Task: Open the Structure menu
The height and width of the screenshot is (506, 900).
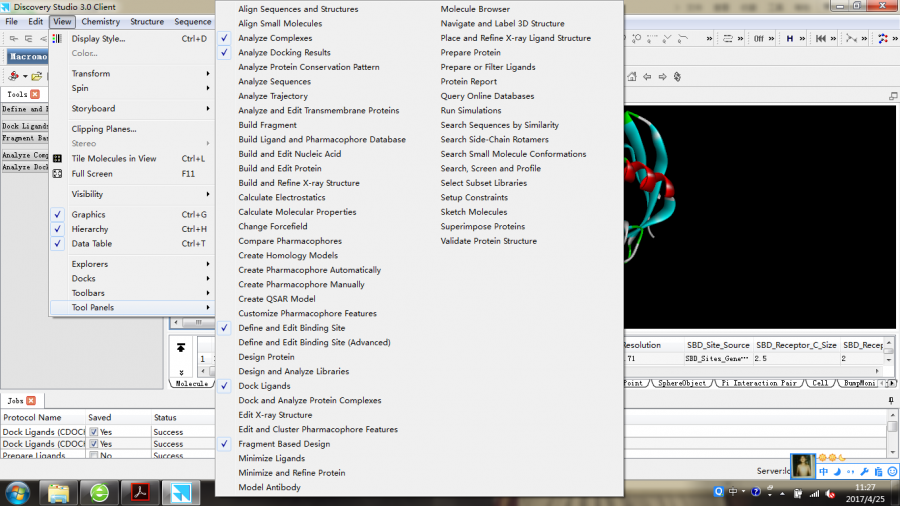Action: [147, 22]
